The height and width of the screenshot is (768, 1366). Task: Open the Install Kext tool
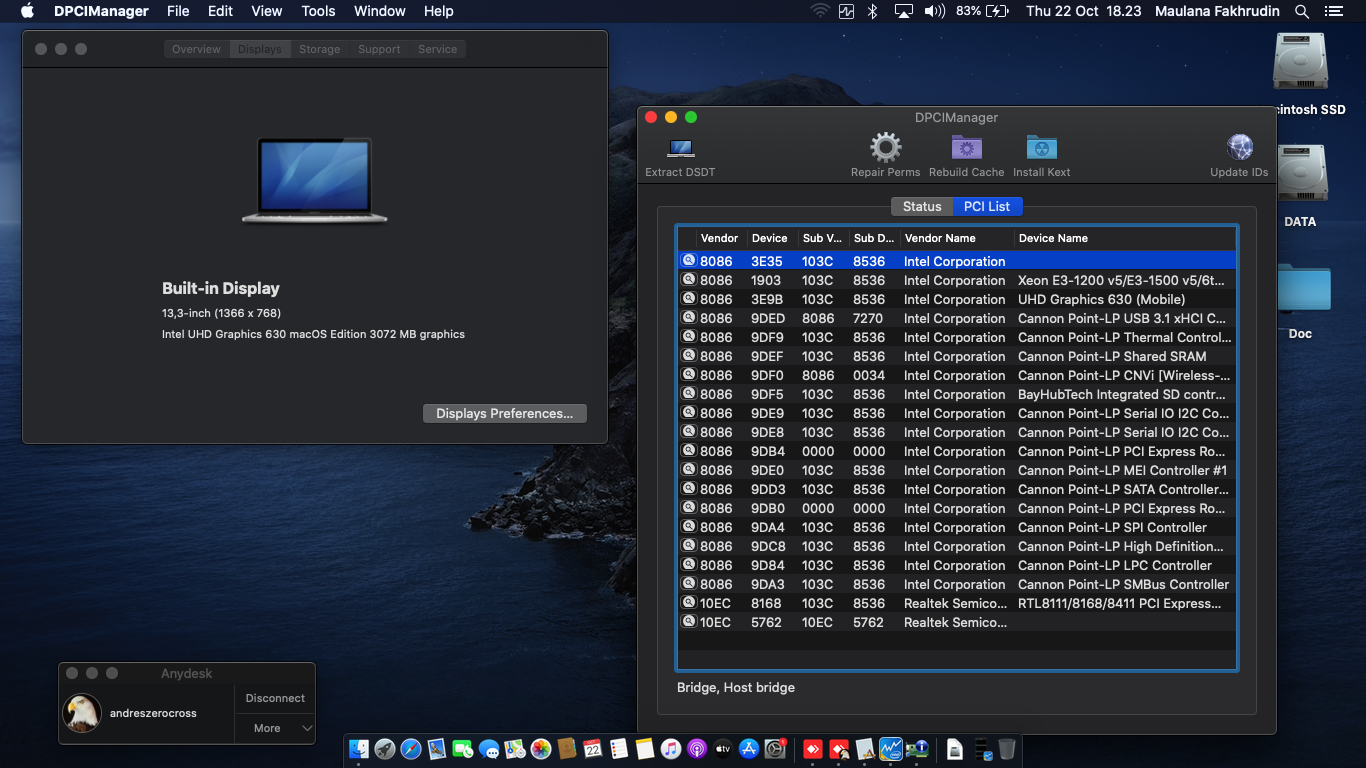click(x=1041, y=150)
